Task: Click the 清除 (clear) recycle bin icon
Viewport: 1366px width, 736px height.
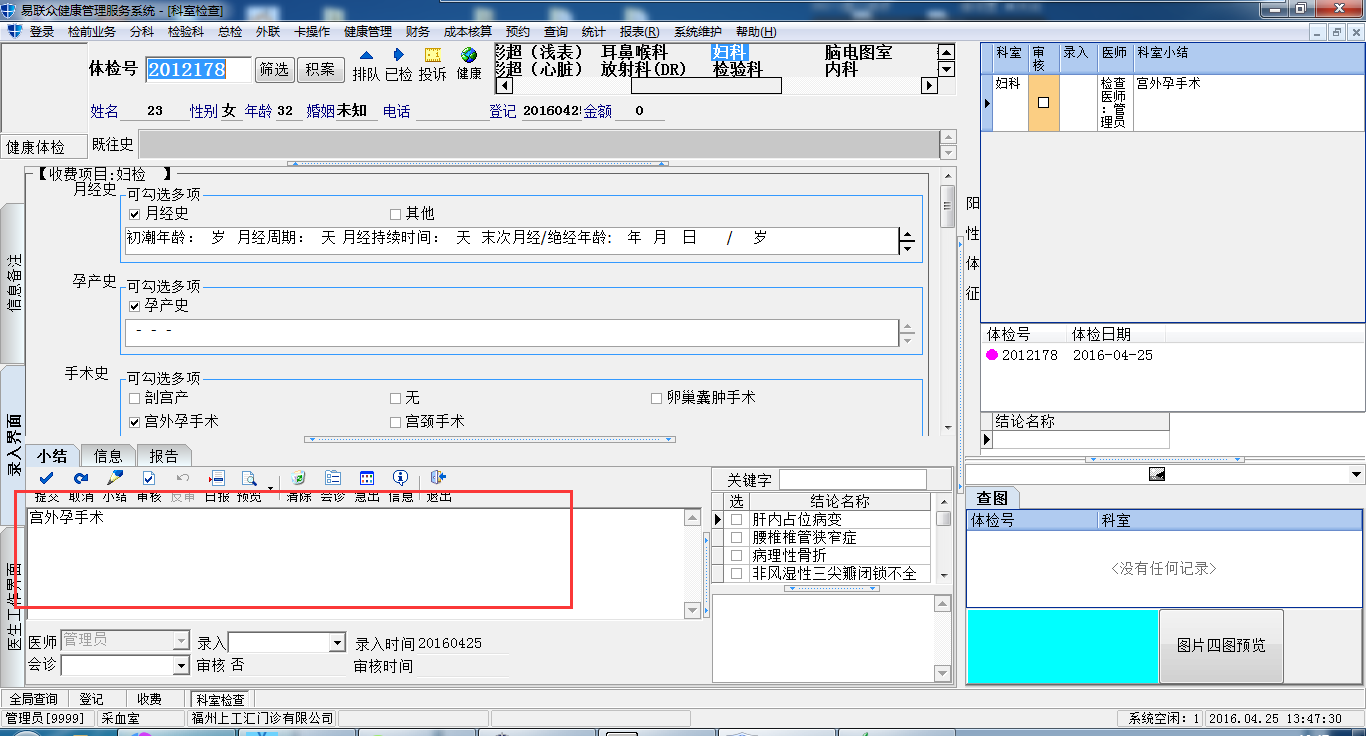Action: click(298, 478)
